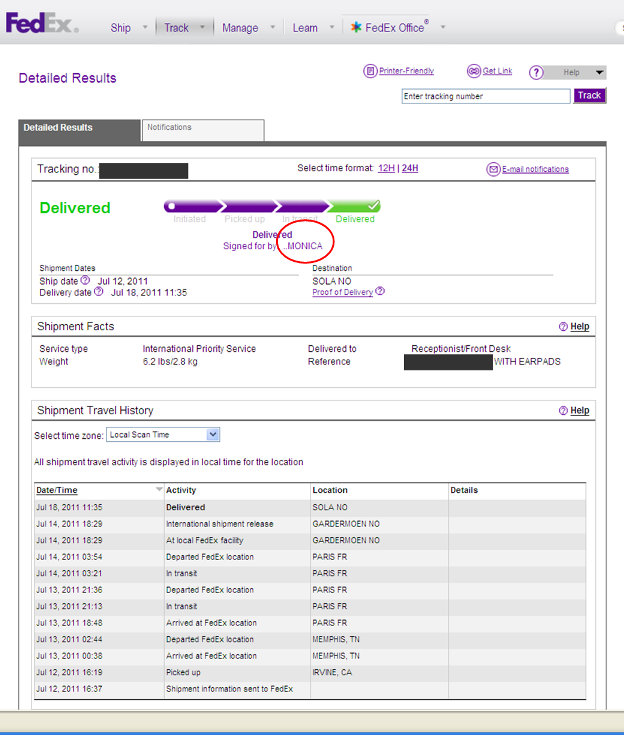Click the E-mail notifications envelope icon
The image size is (624, 735).
(493, 169)
